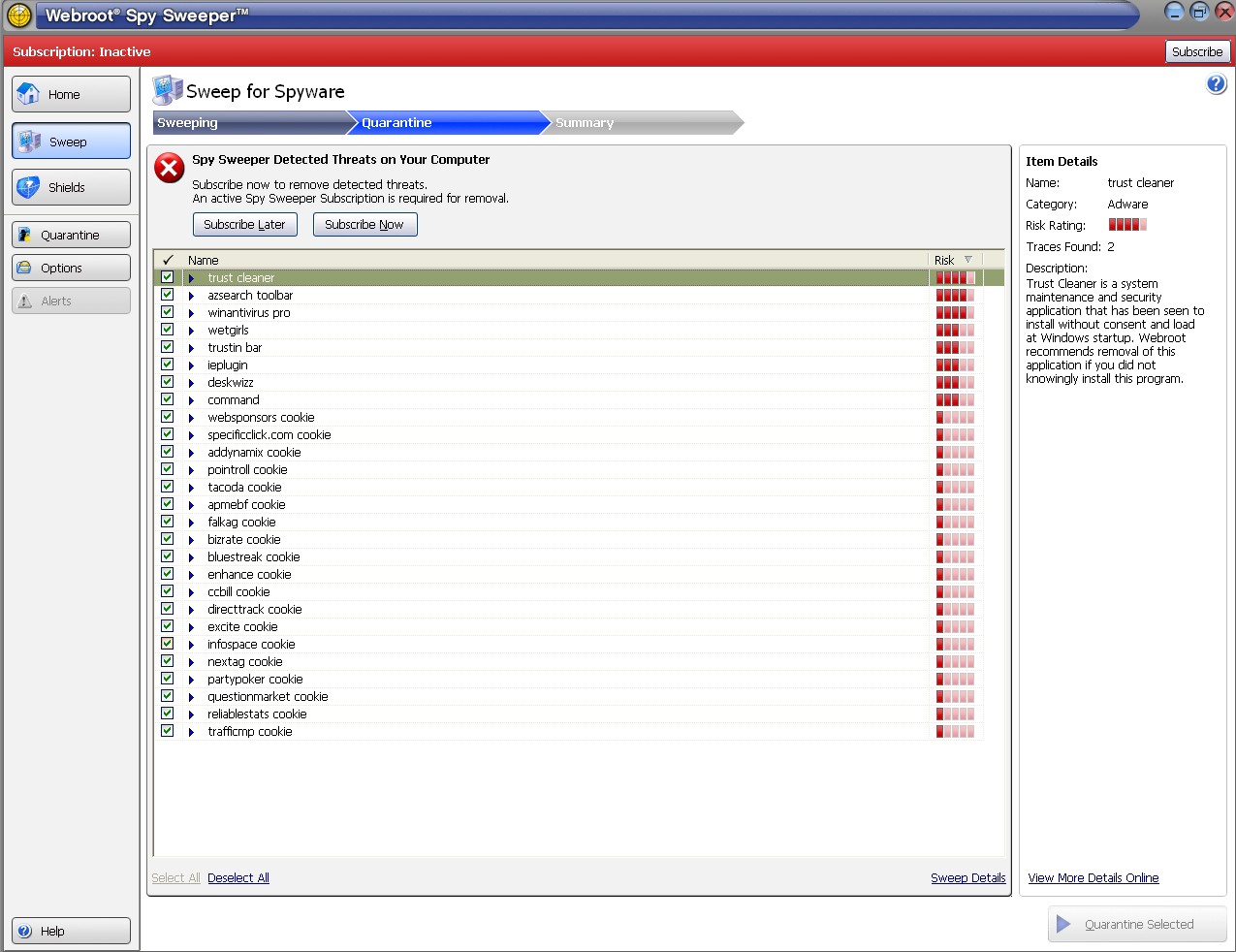1236x952 pixels.
Task: Expand the pointroll cookie row arrow
Action: tap(191, 470)
